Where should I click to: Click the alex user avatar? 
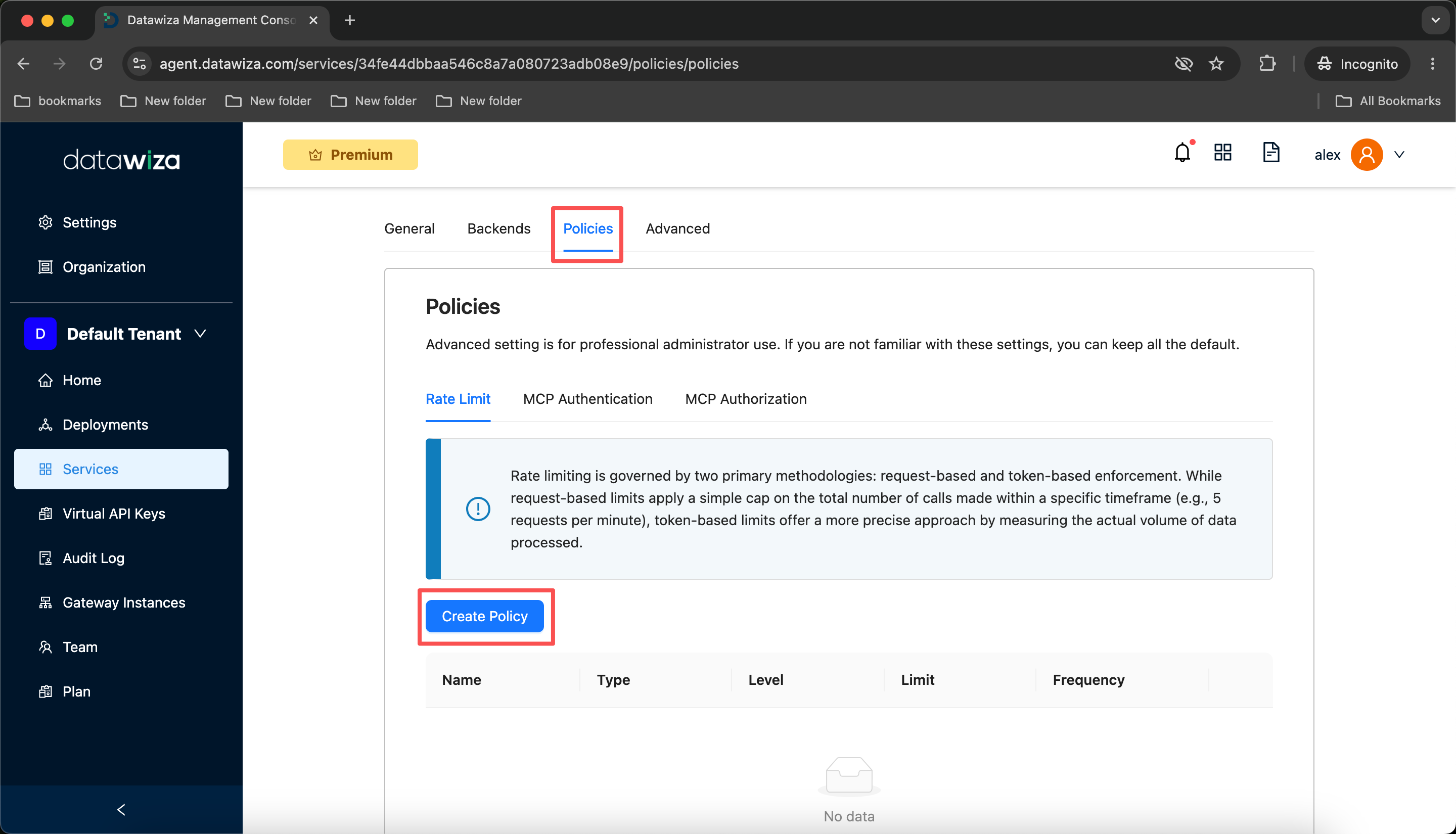[1367, 155]
